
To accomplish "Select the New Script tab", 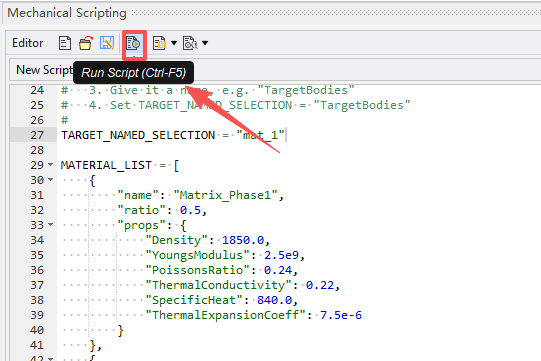I will (44, 70).
